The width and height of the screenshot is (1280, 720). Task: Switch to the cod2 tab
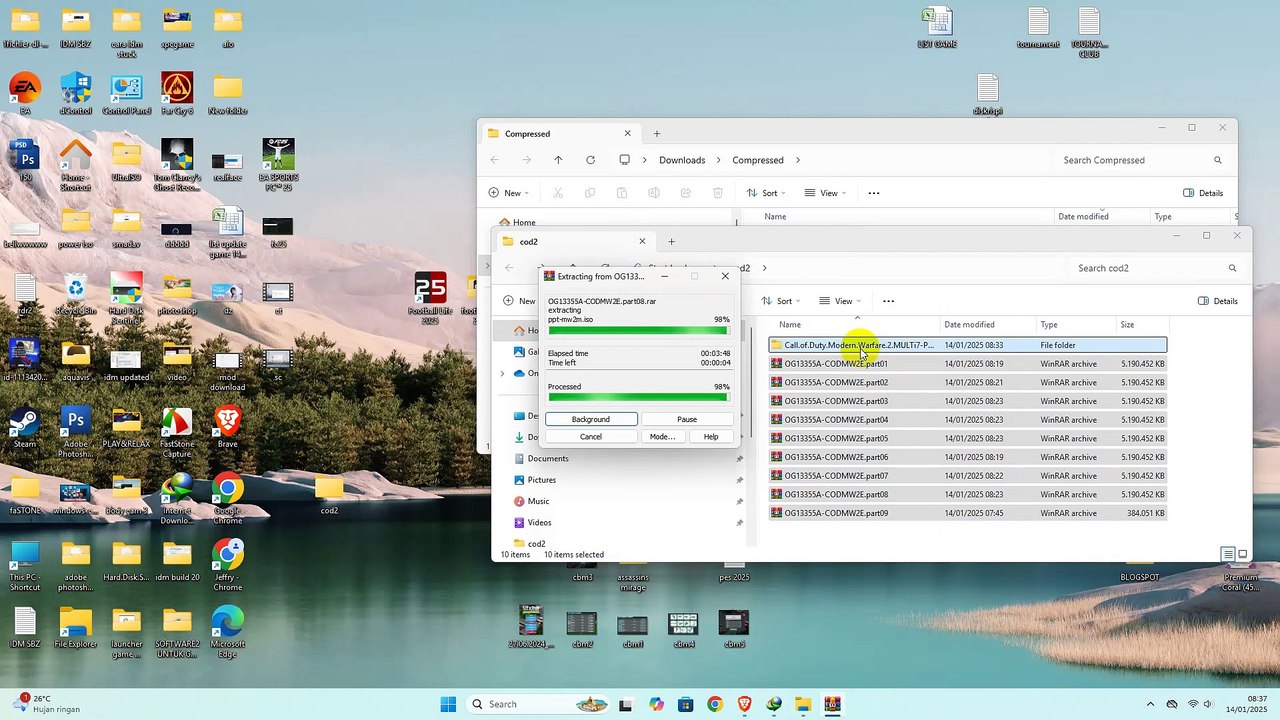pos(574,242)
